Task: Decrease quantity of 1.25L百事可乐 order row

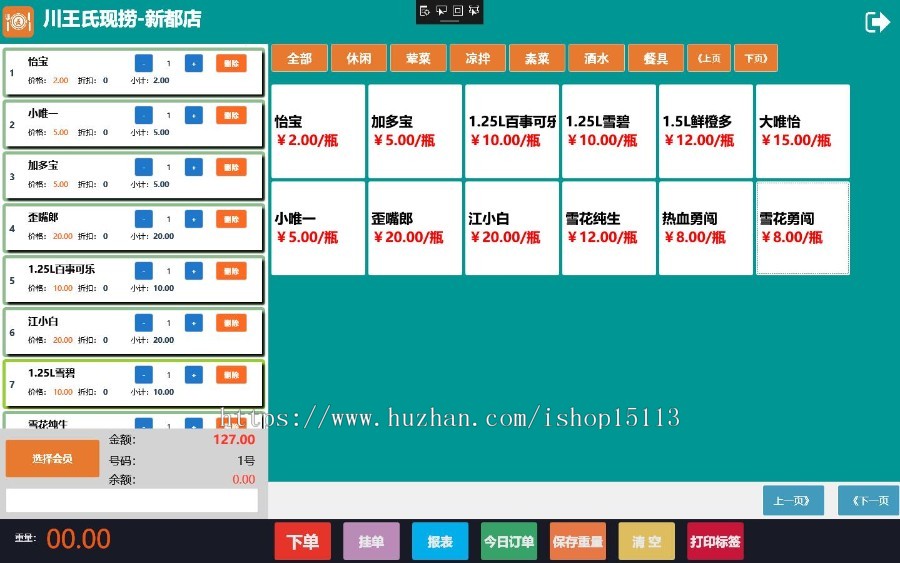Action: point(143,271)
